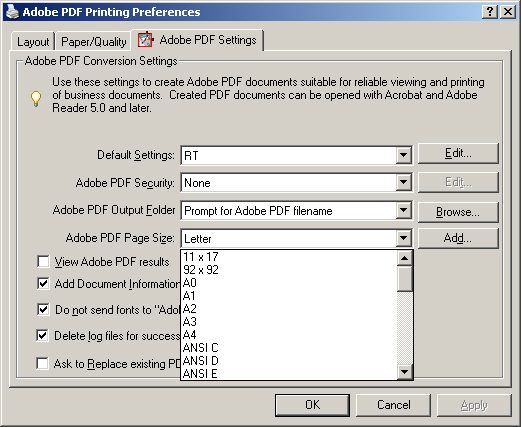Image resolution: width=521 pixels, height=427 pixels.
Task: Click the question mark help button
Action: pos(490,12)
